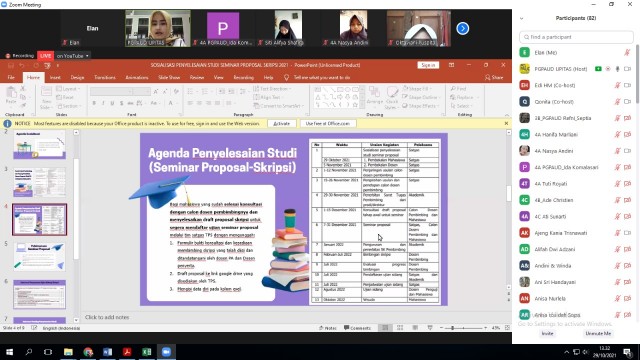
Task: Open Text Direction dropdown
Action: click(x=272, y=89)
